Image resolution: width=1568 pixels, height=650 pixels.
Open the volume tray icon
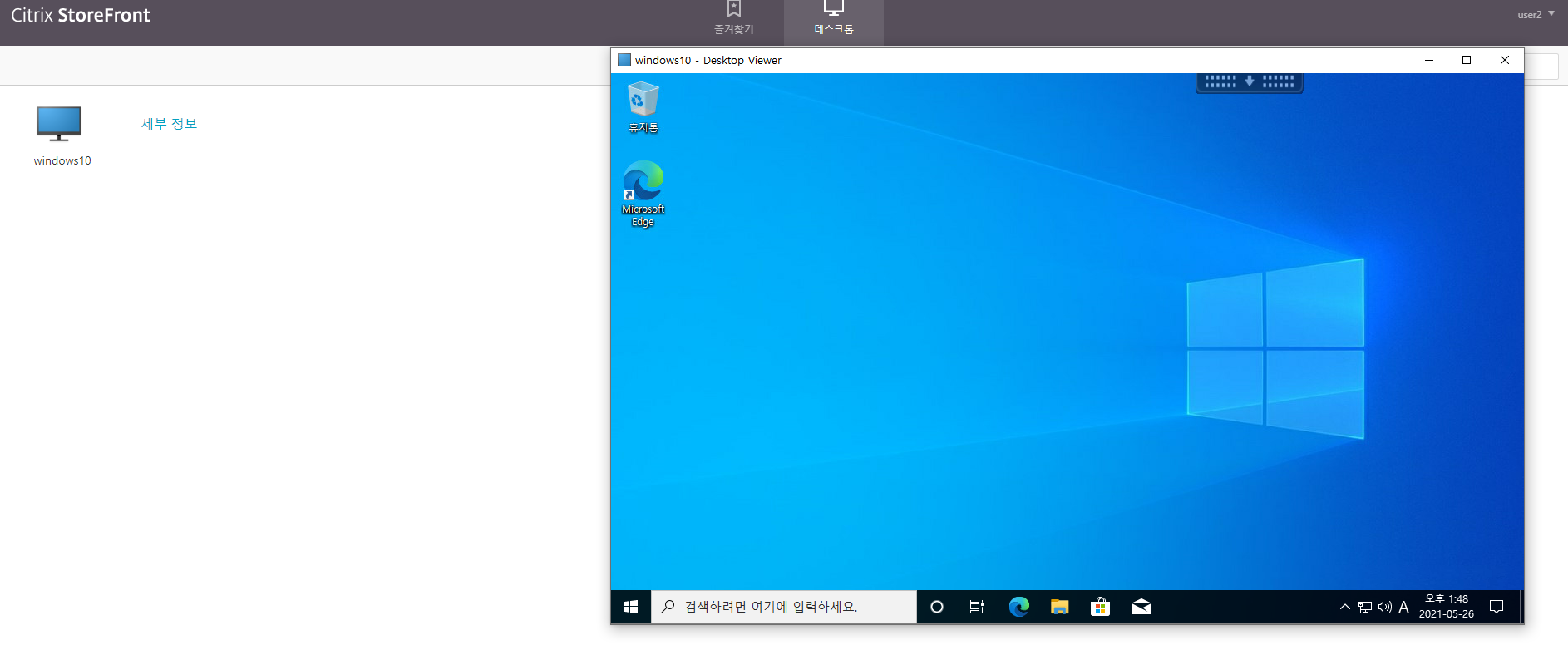[1384, 607]
